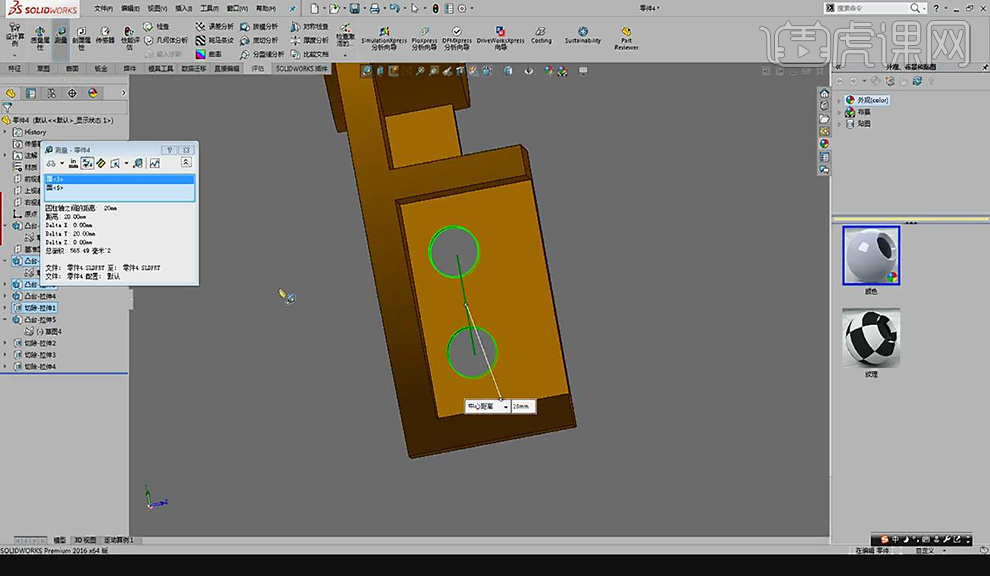Expand the 切除-拉伸2 feature node
This screenshot has height=576, width=990.
click(x=5, y=343)
